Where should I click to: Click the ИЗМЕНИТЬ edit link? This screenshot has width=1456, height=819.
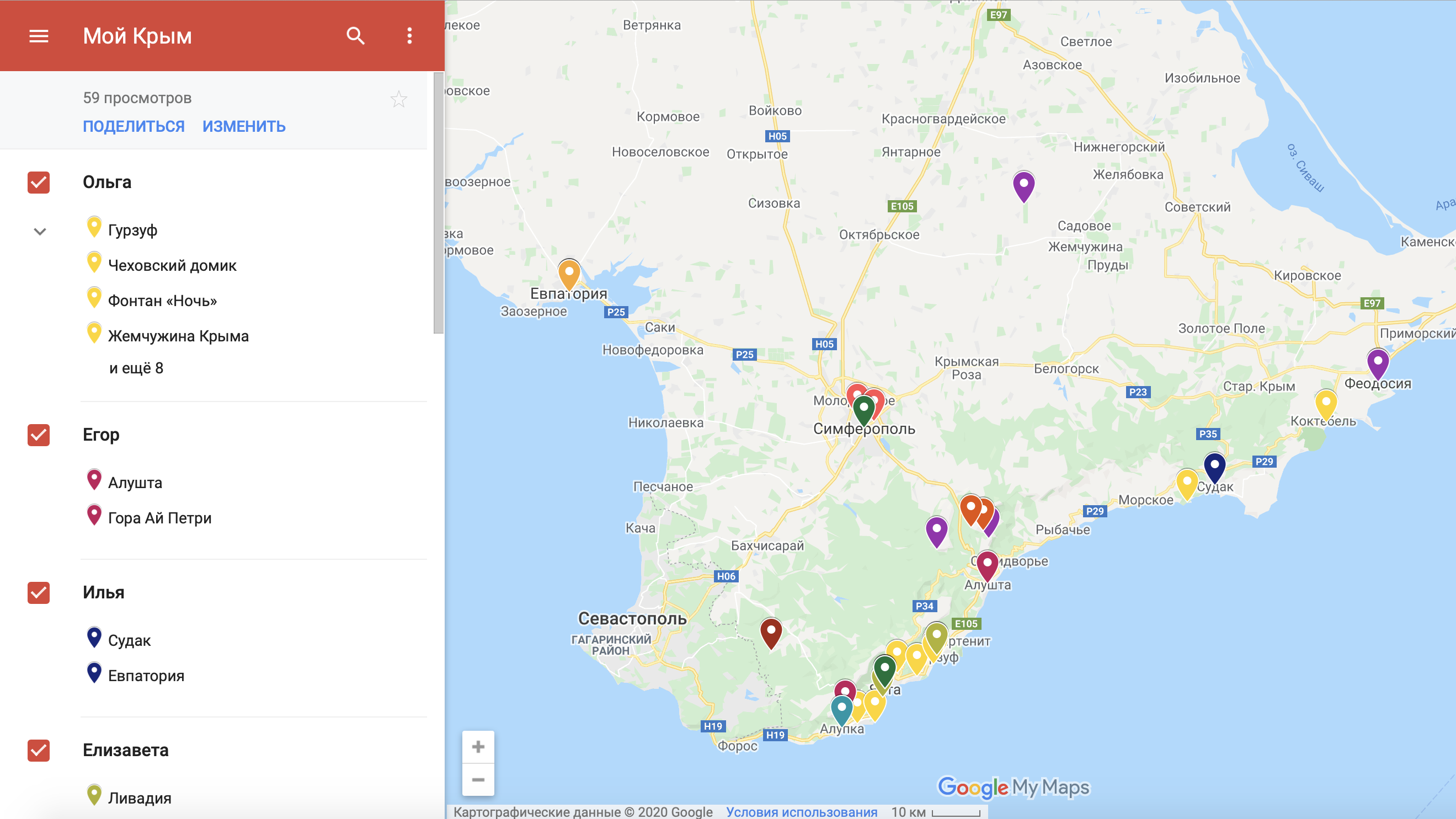(244, 126)
